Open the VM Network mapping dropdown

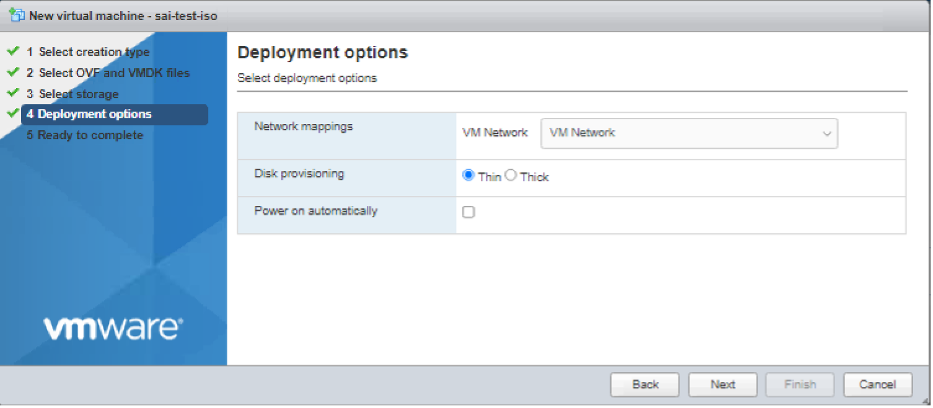(x=689, y=133)
